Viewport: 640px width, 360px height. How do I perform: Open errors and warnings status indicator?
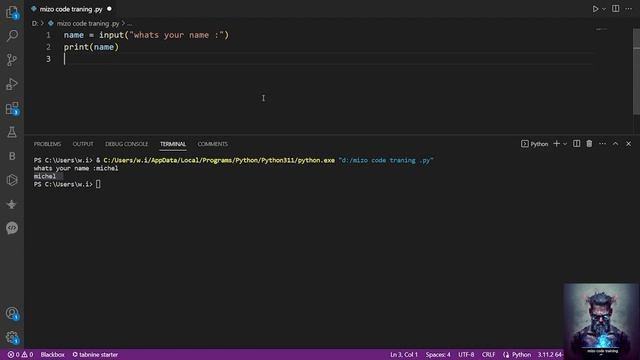[20, 355]
